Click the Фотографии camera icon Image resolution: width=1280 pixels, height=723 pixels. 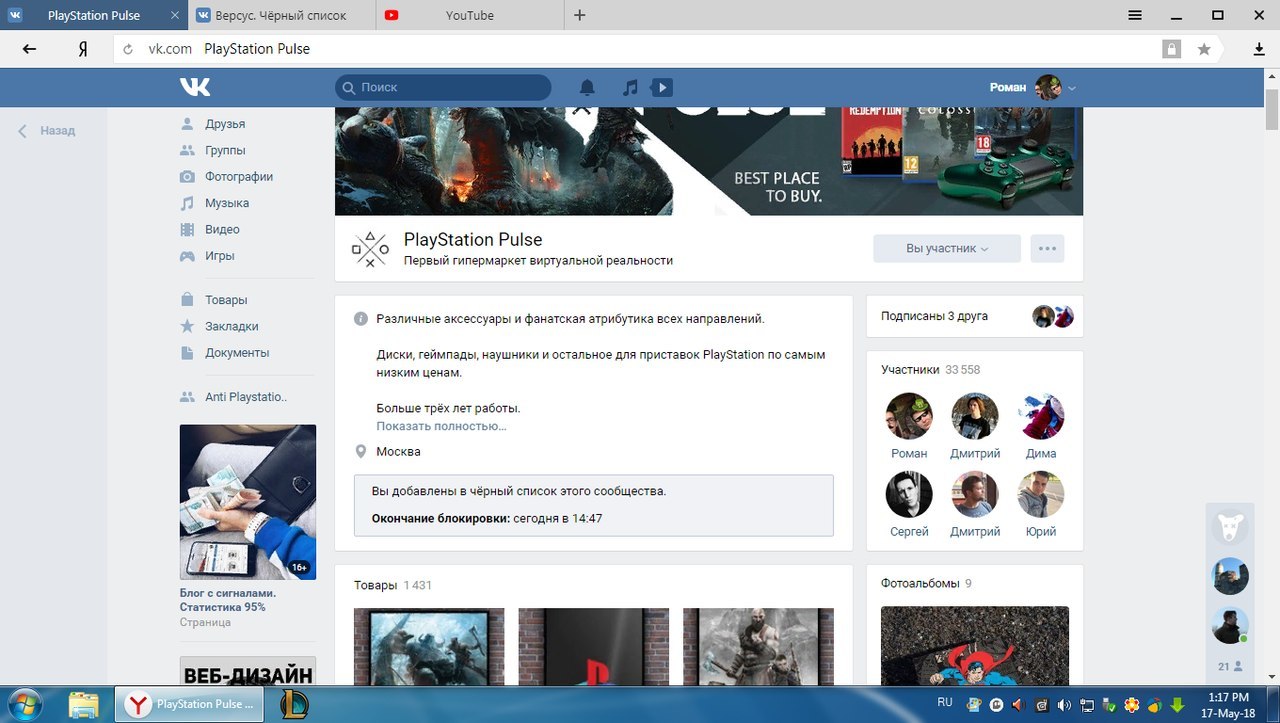[x=187, y=176]
